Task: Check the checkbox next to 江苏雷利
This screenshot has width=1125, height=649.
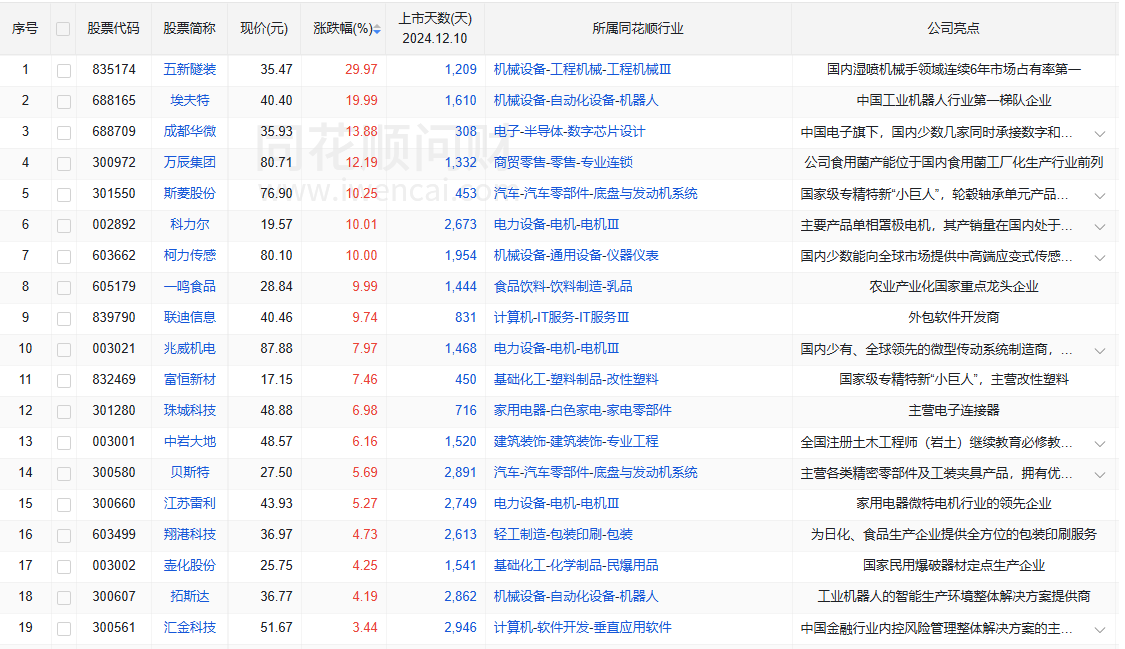Action: pyautogui.click(x=64, y=504)
